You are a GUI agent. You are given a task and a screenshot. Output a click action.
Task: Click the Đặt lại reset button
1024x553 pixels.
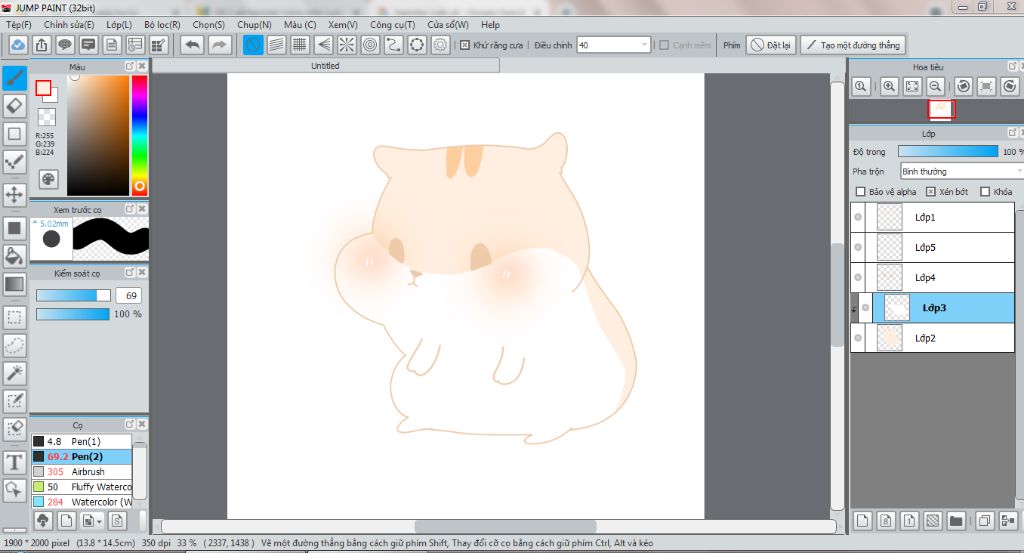point(771,45)
